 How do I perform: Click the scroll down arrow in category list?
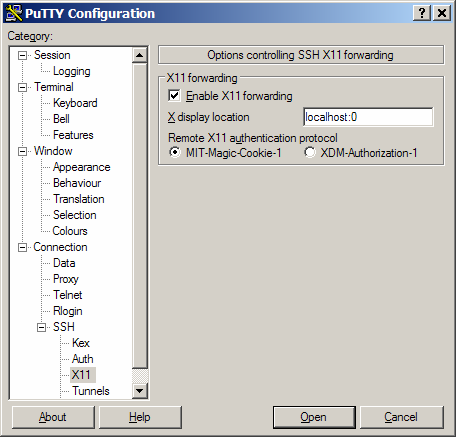140,390
